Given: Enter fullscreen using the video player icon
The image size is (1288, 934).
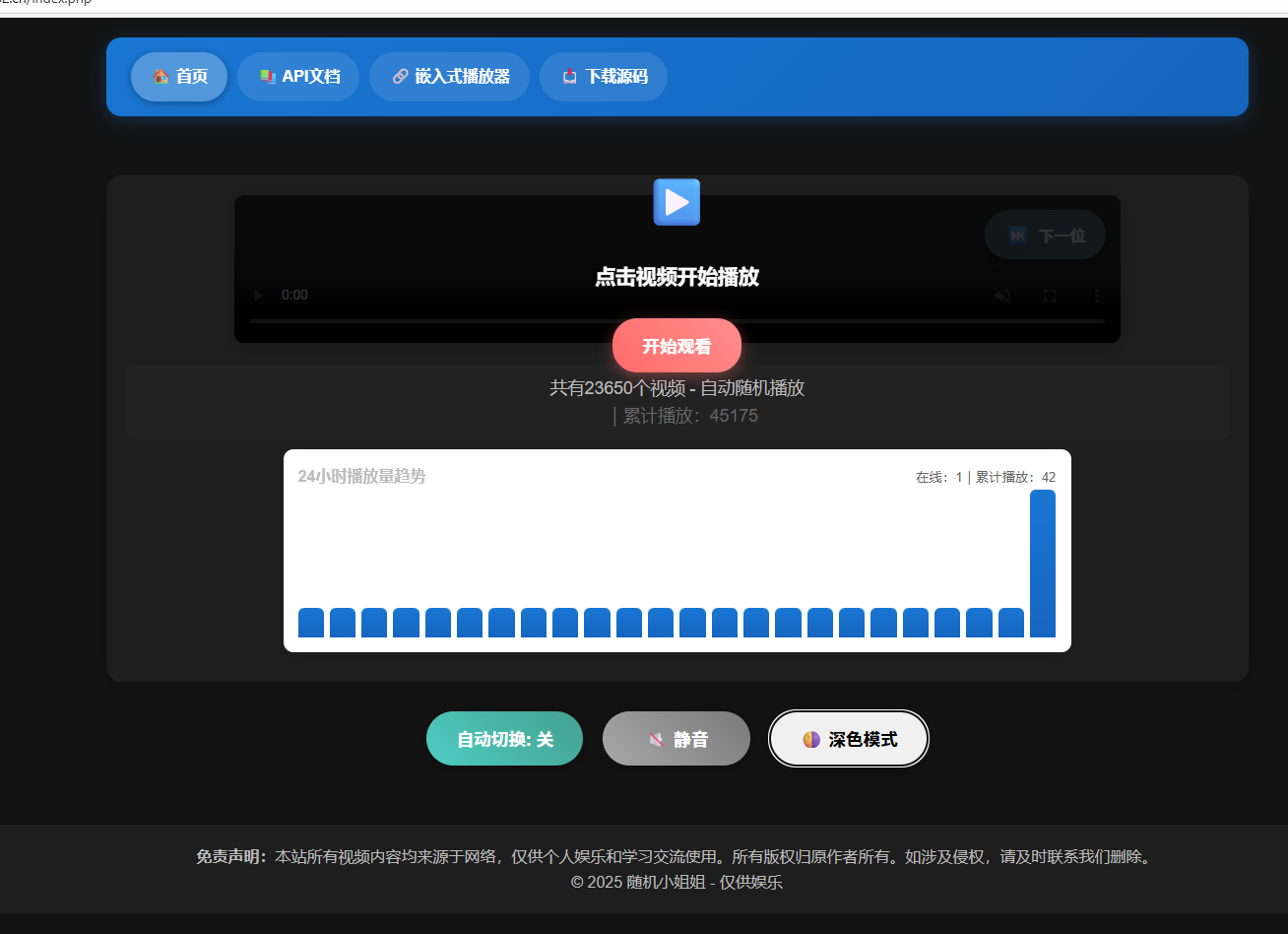Looking at the screenshot, I should (1050, 295).
